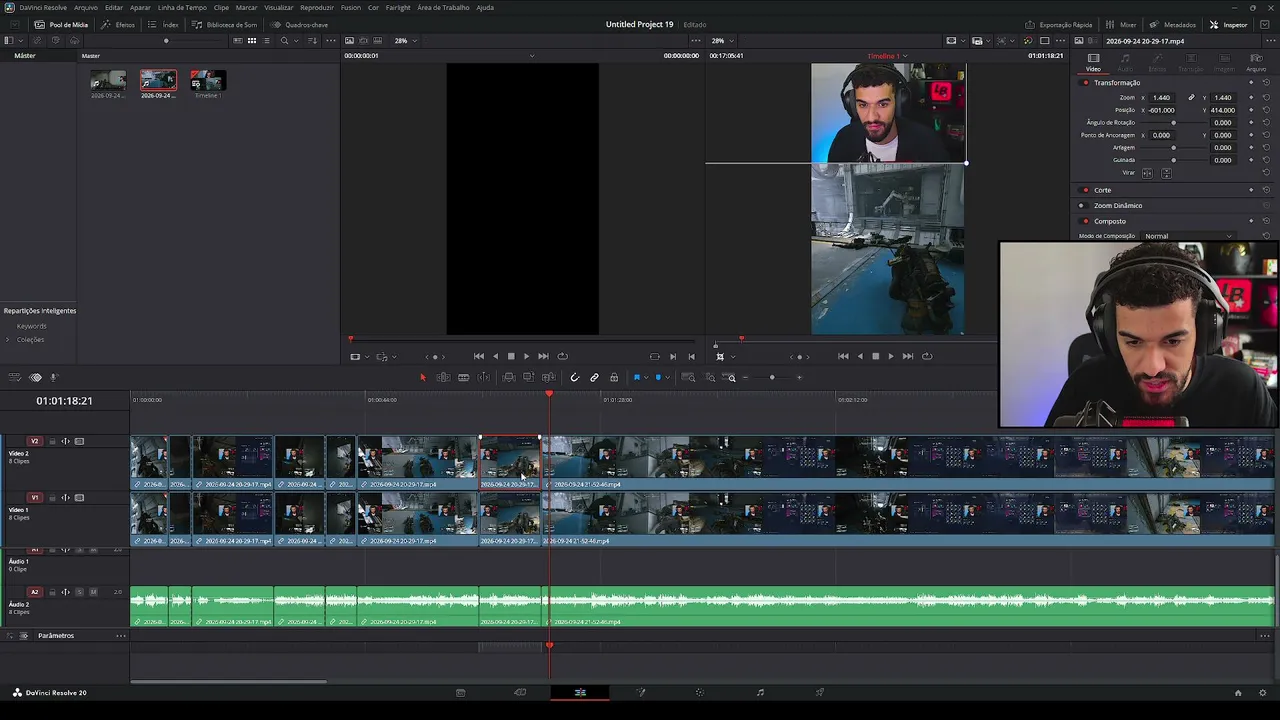Click the Zoom X/Y link chain icon
The height and width of the screenshot is (720, 1280).
coord(1191,98)
